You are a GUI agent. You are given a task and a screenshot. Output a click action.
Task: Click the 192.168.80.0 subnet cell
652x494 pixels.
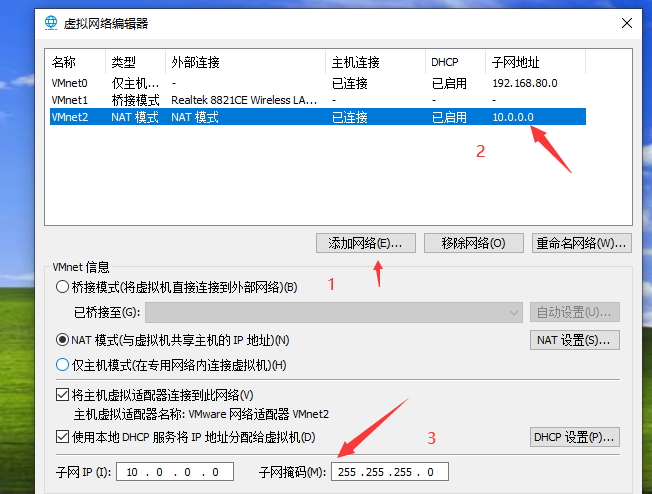click(x=525, y=83)
